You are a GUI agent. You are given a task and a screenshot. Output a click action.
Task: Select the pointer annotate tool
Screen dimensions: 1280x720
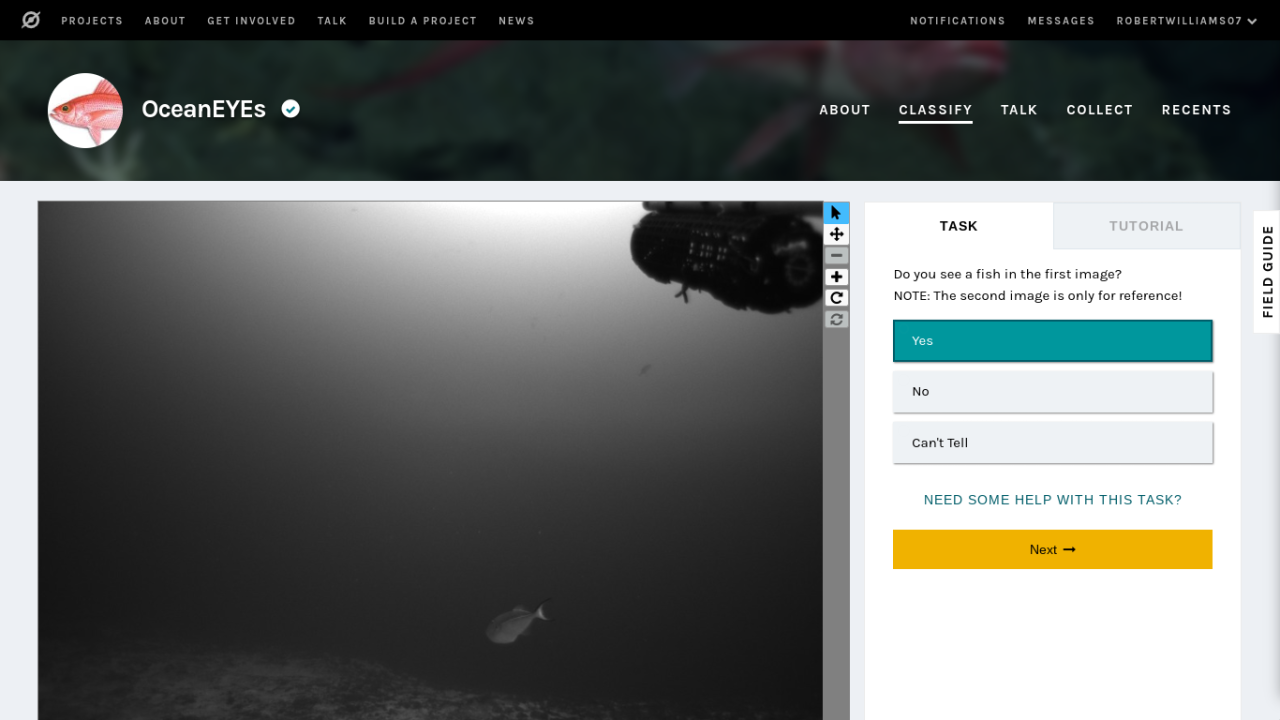point(836,213)
